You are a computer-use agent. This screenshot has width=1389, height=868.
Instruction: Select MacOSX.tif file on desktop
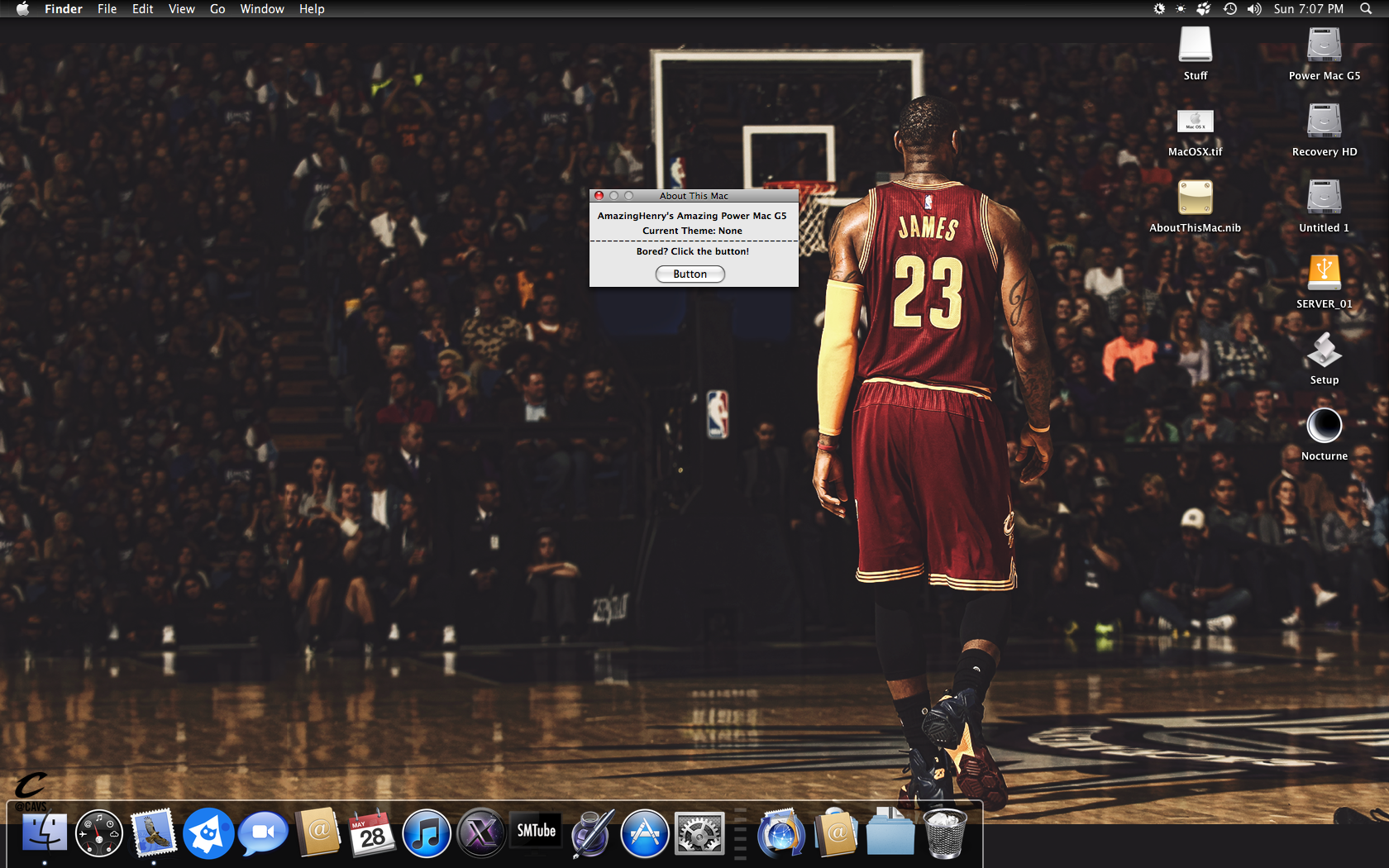tap(1196, 121)
